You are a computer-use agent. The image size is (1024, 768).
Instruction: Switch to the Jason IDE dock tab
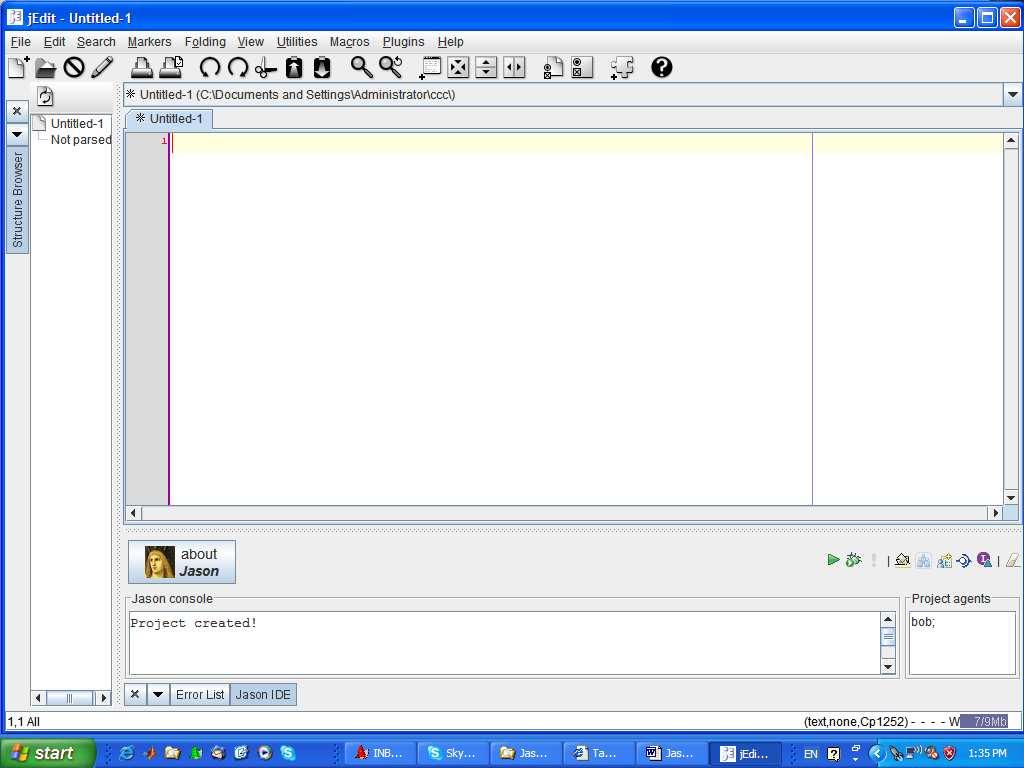(263, 694)
